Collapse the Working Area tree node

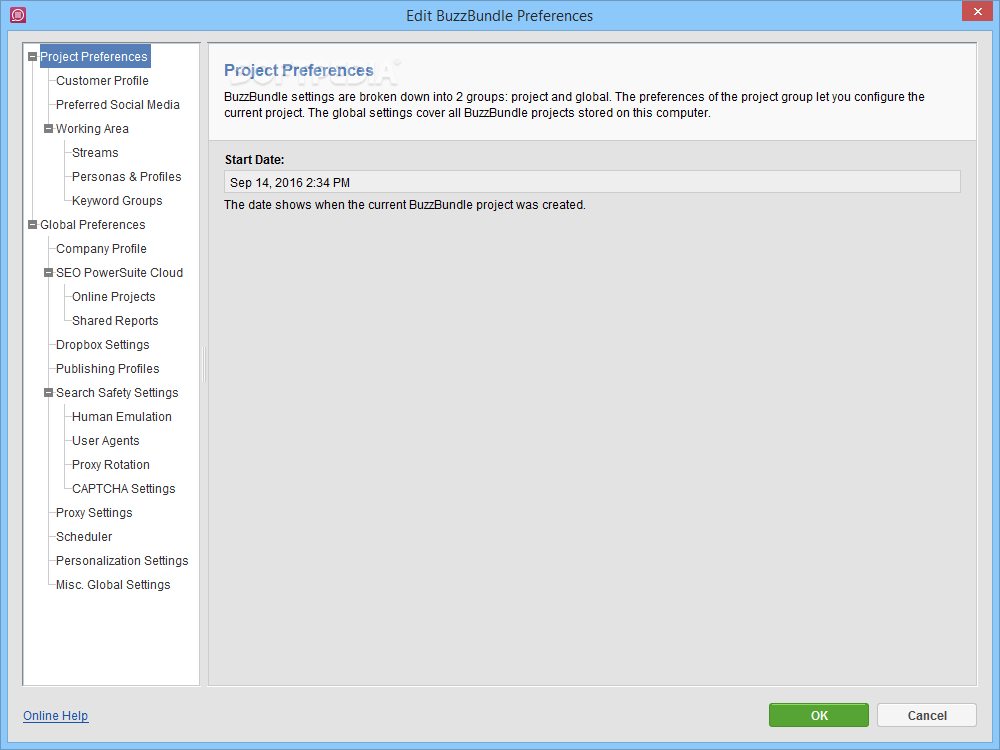(48, 129)
